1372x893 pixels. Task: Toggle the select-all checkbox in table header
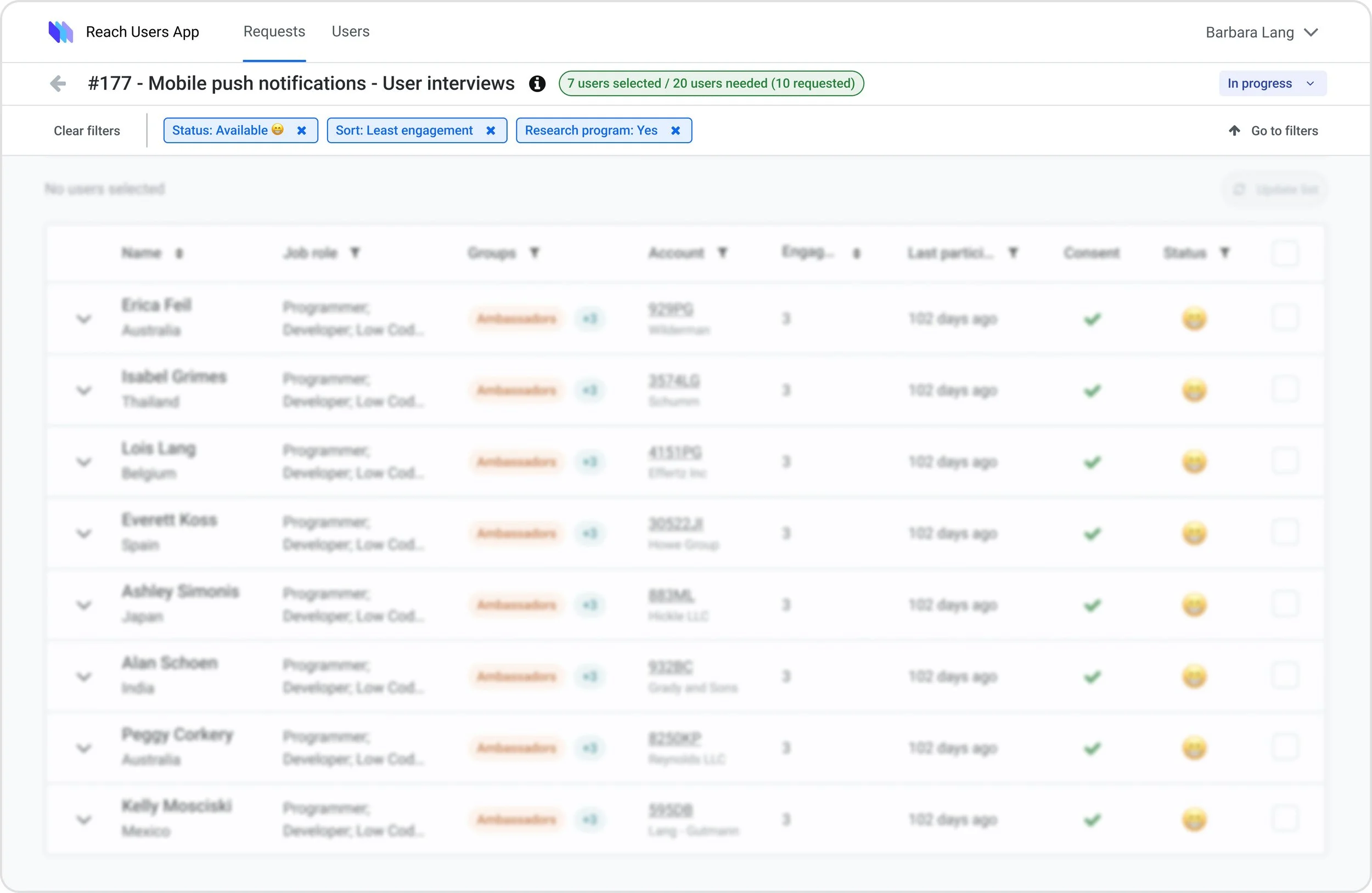1285,253
